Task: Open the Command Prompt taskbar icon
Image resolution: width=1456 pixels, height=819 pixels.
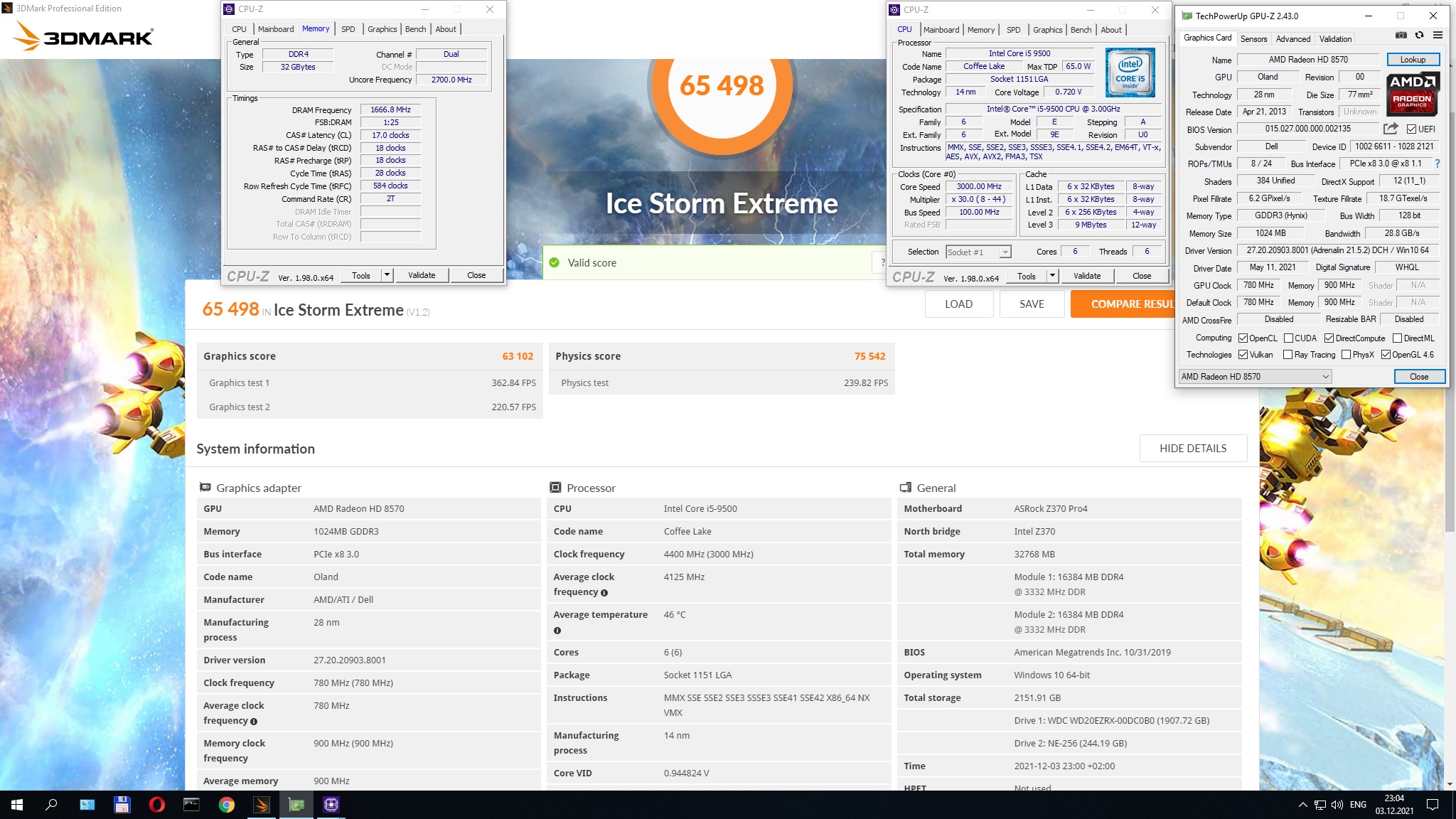Action: coord(192,805)
